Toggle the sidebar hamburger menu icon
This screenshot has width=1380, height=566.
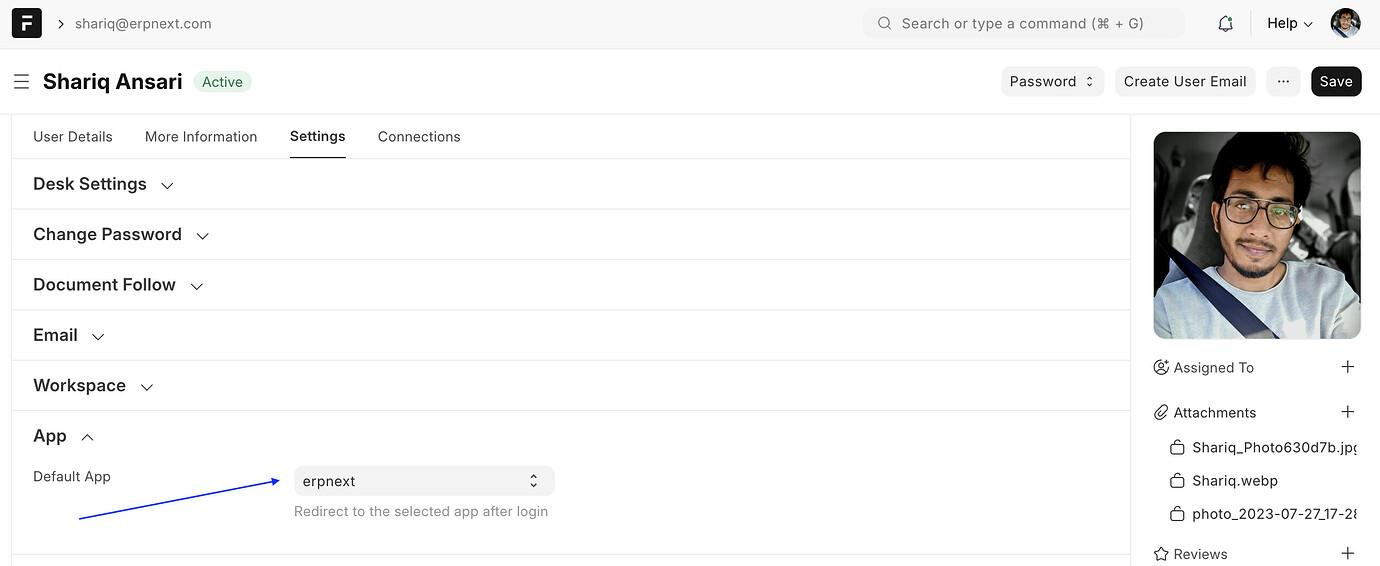pos(21,81)
